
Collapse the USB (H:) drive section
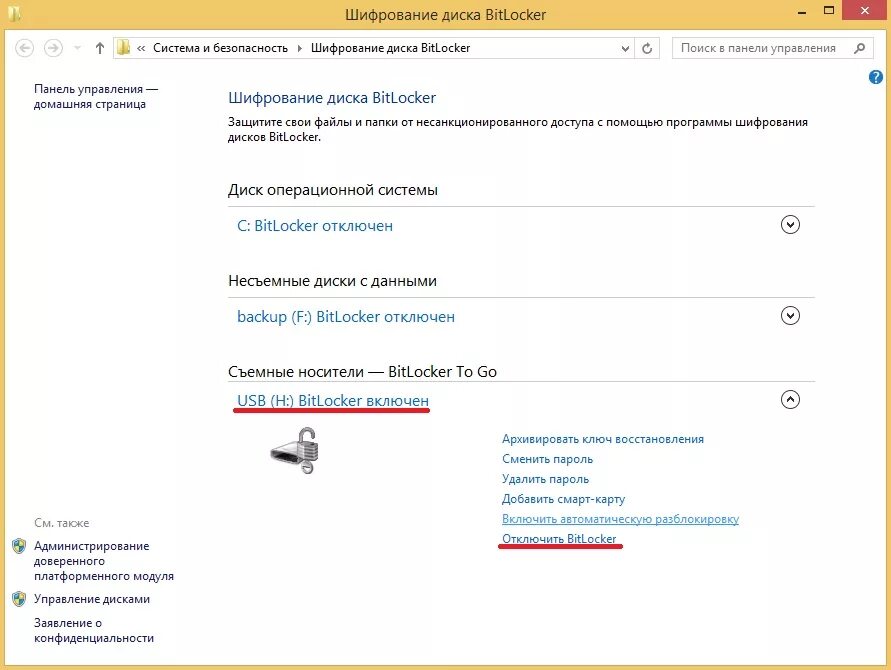tap(790, 399)
